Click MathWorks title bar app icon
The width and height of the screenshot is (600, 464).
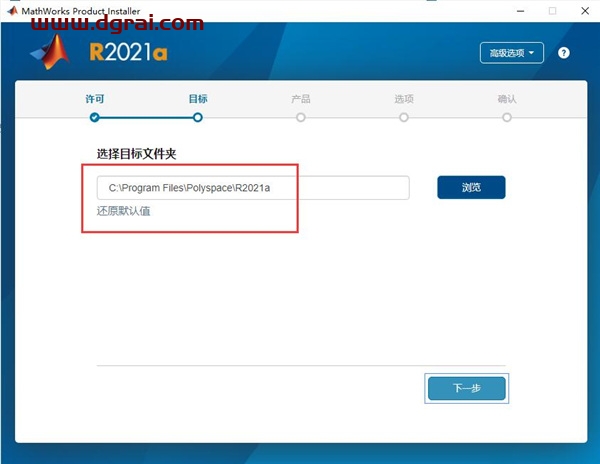coord(12,11)
